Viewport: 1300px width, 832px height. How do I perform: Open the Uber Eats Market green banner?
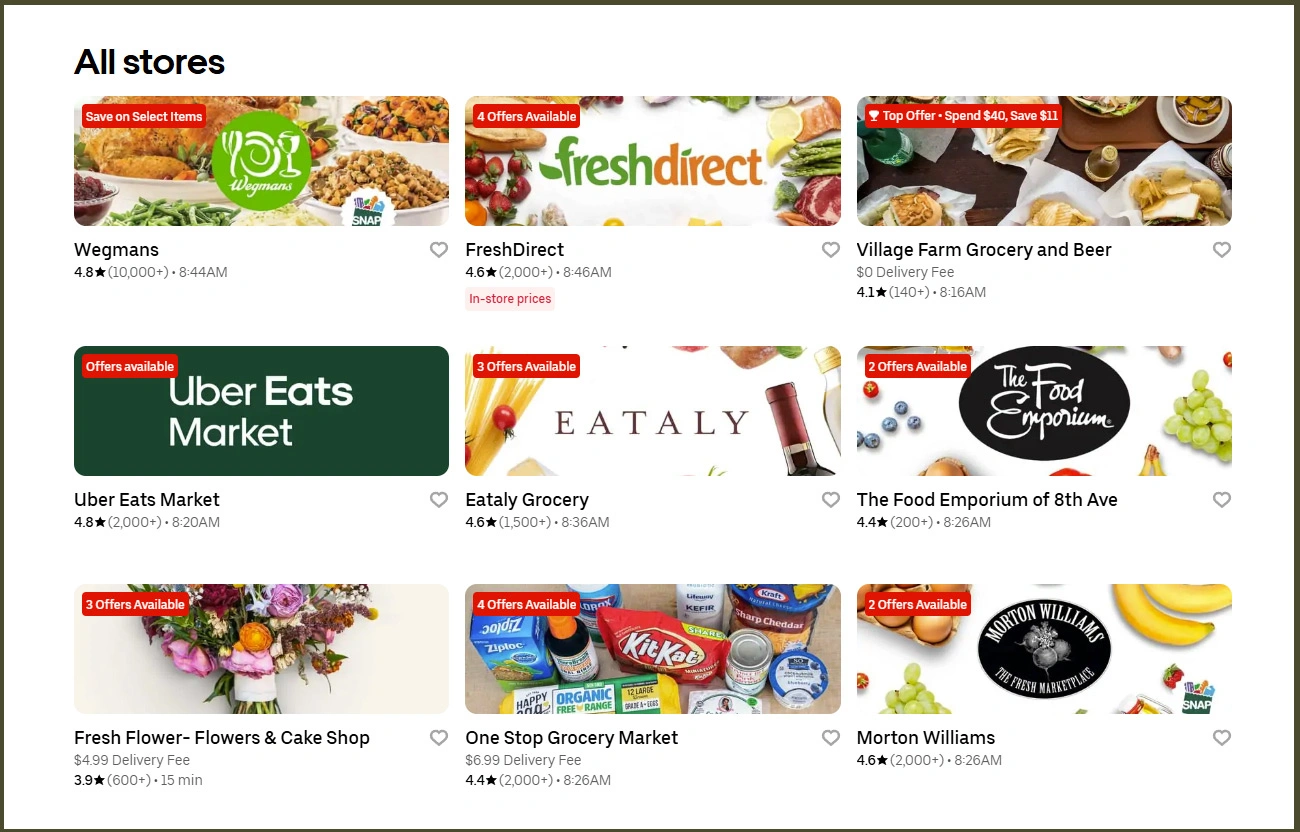click(261, 411)
